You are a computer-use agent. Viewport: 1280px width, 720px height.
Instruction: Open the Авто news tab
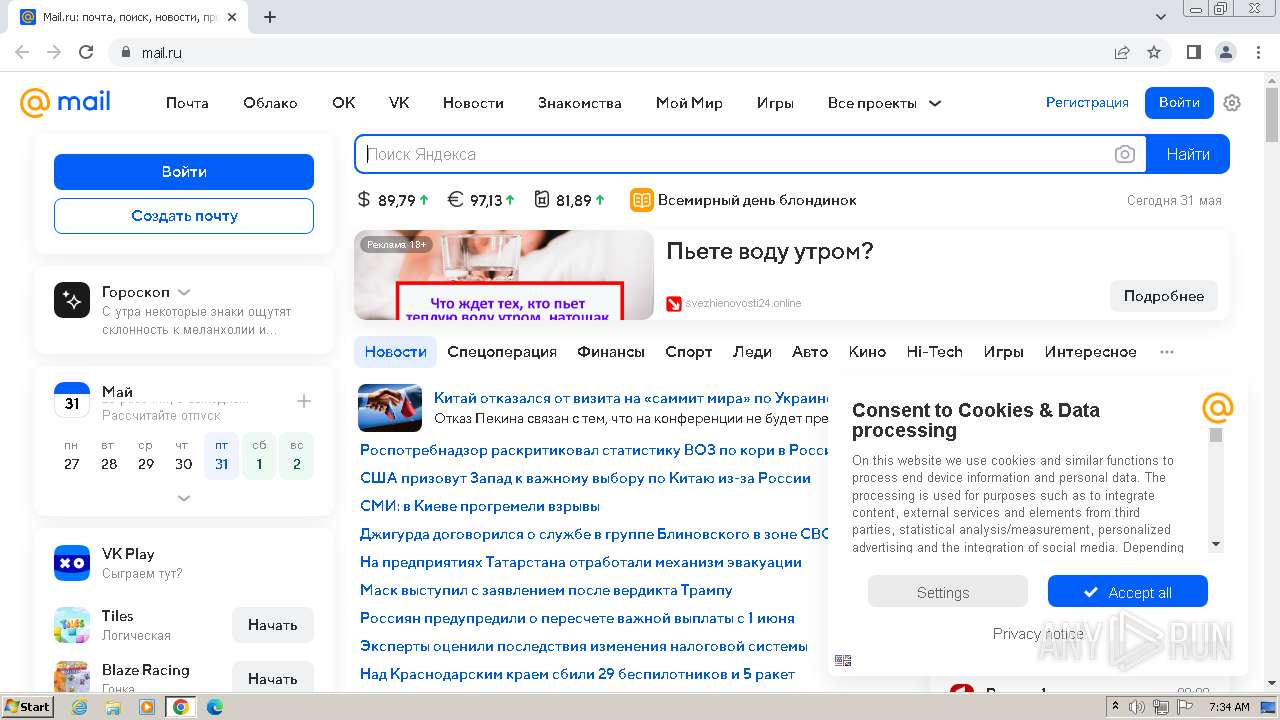810,352
